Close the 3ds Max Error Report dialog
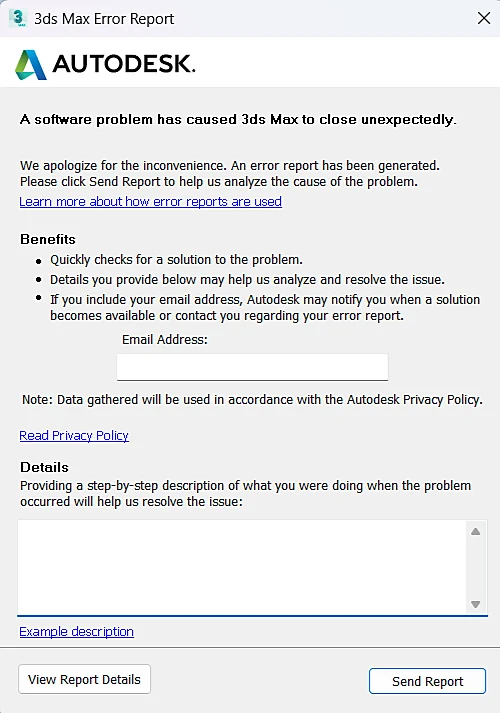The image size is (500, 713). (484, 18)
